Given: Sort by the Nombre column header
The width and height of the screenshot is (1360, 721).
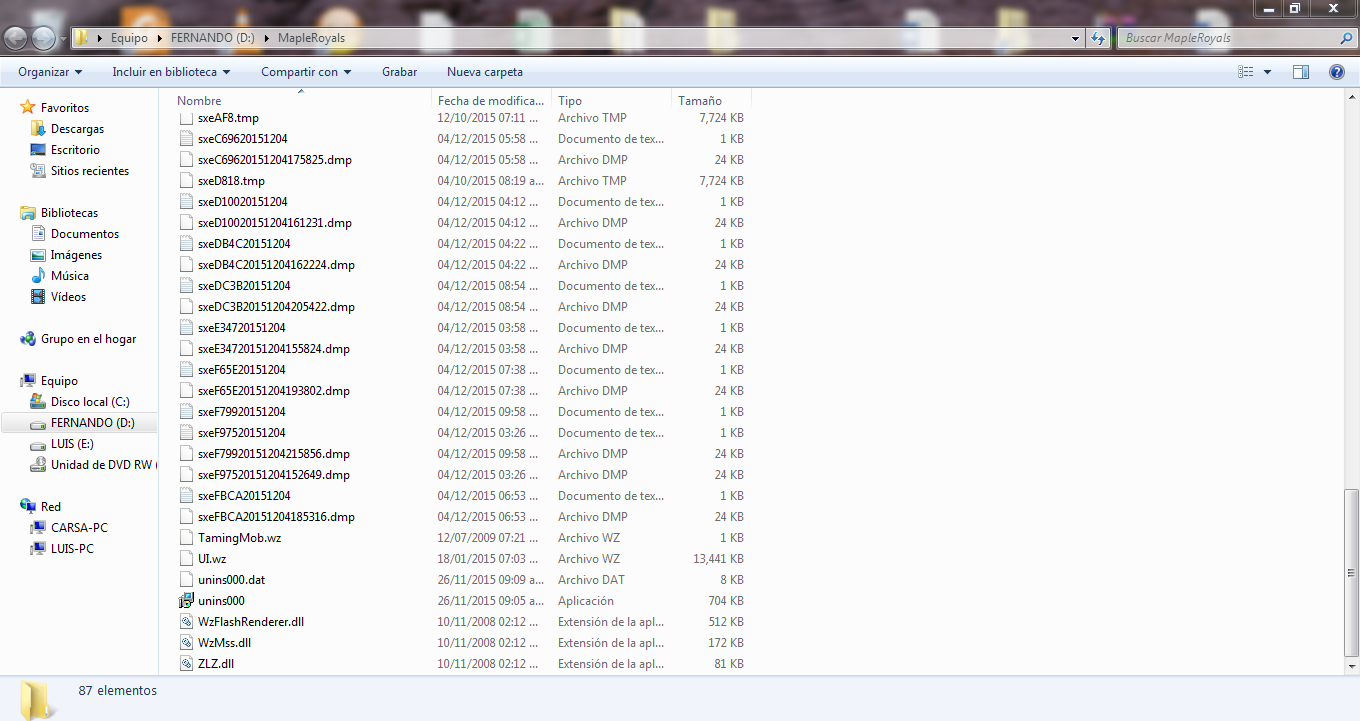Looking at the screenshot, I should (x=199, y=101).
